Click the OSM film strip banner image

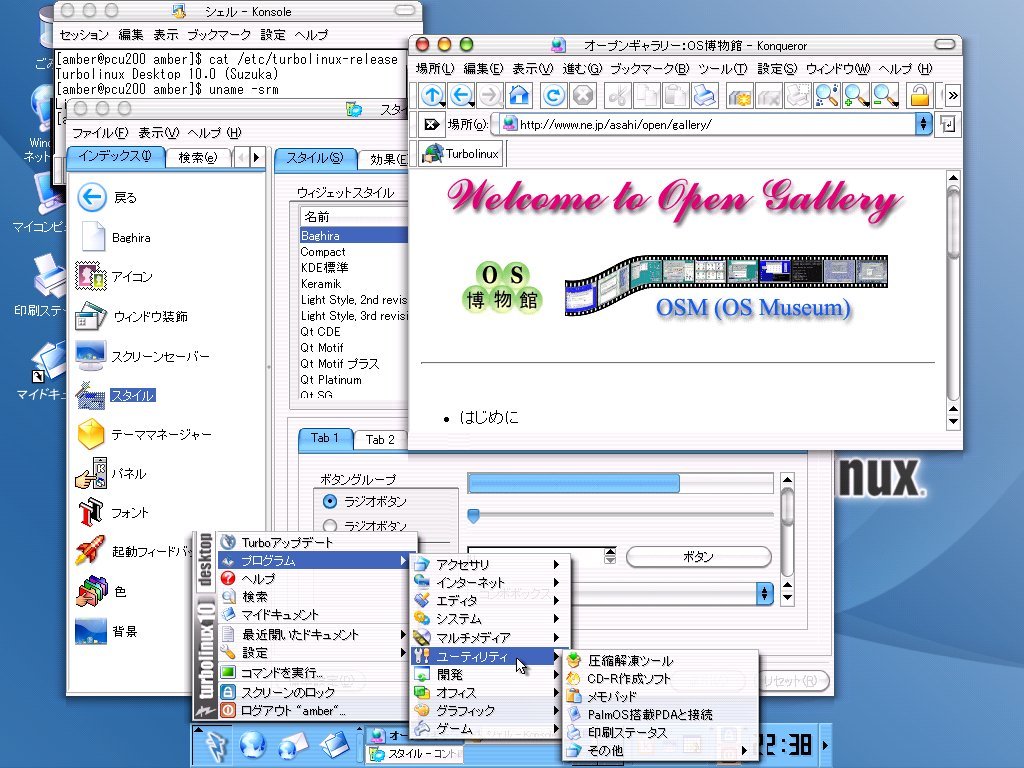[726, 284]
